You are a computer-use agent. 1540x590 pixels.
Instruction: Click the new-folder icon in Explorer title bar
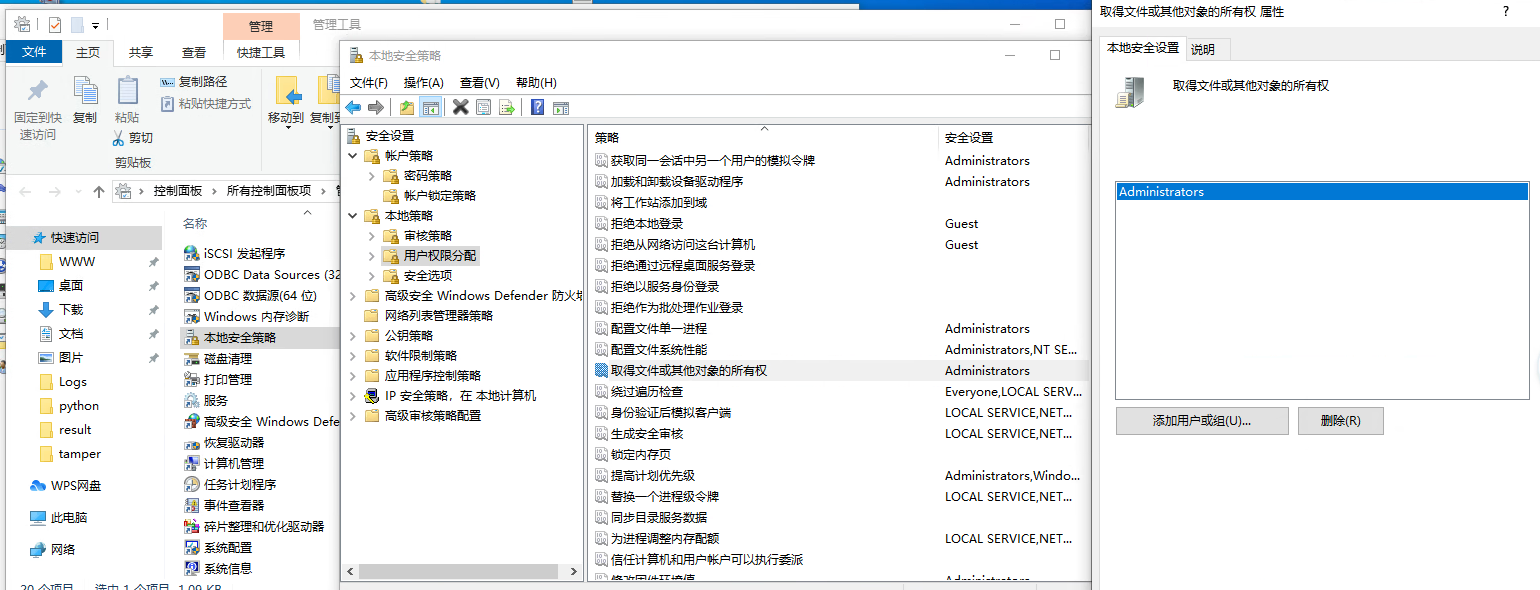(76, 25)
